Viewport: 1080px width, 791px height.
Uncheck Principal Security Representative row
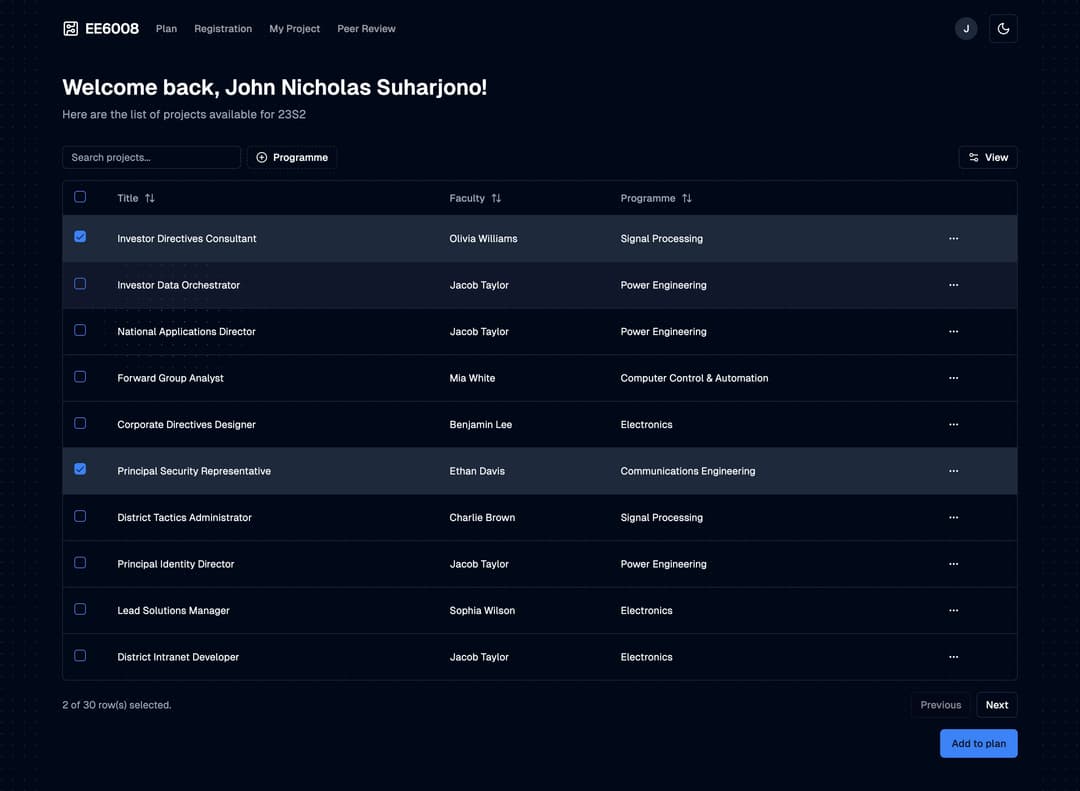[80, 469]
